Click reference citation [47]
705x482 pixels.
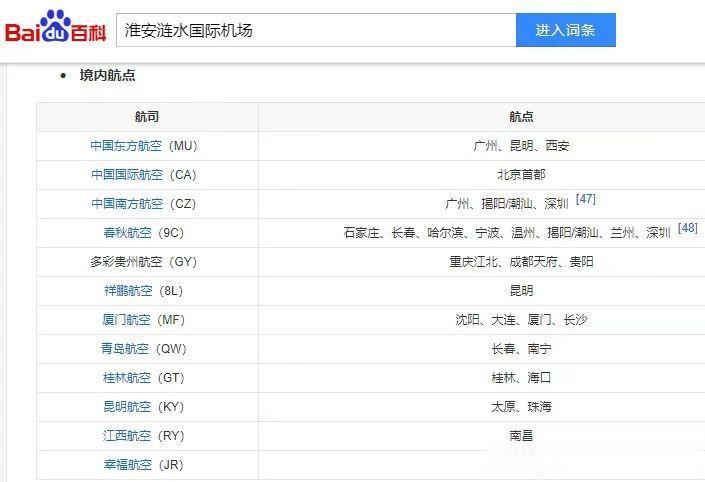pos(585,199)
